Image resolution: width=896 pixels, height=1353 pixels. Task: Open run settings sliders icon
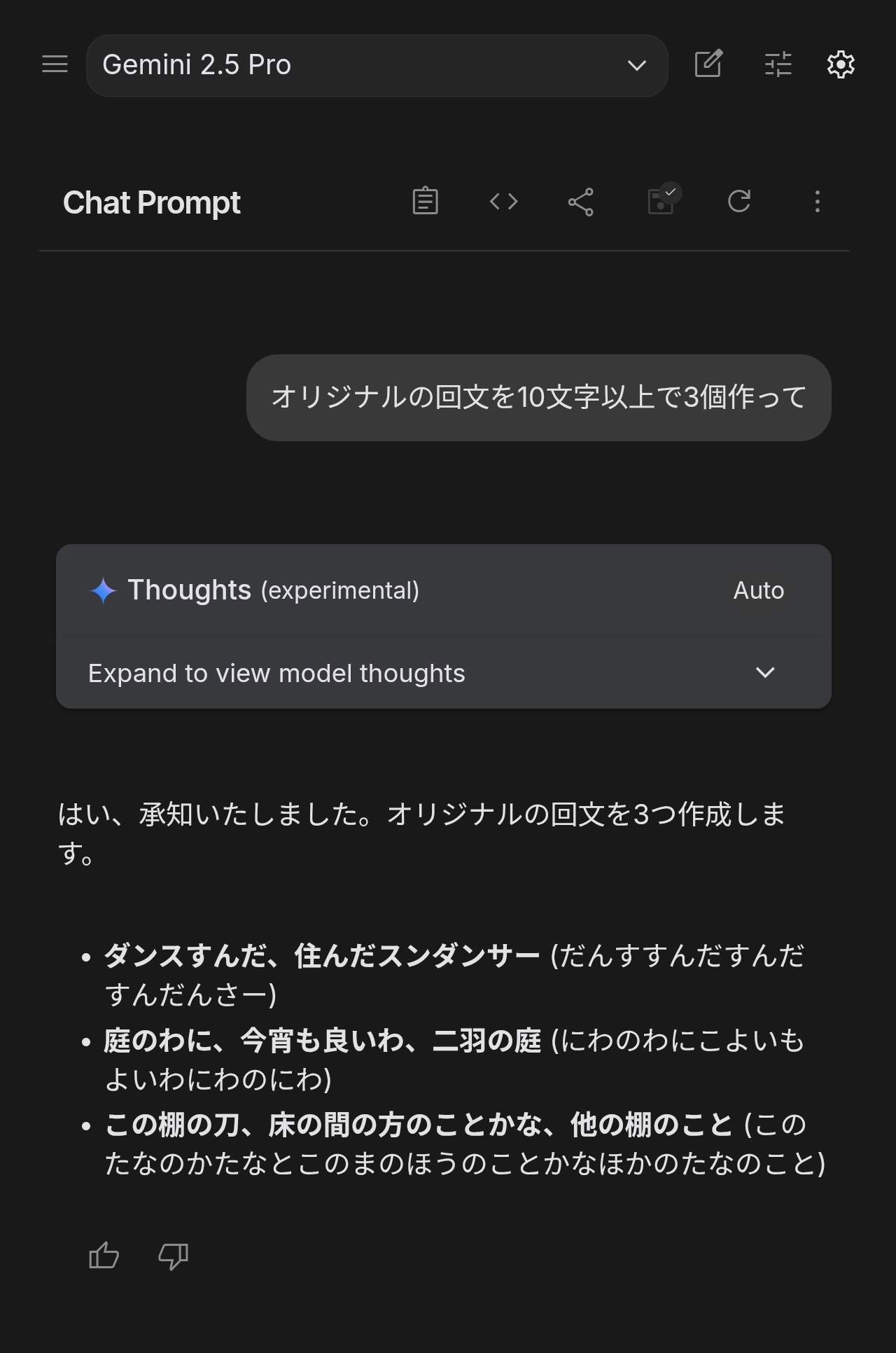tap(778, 64)
